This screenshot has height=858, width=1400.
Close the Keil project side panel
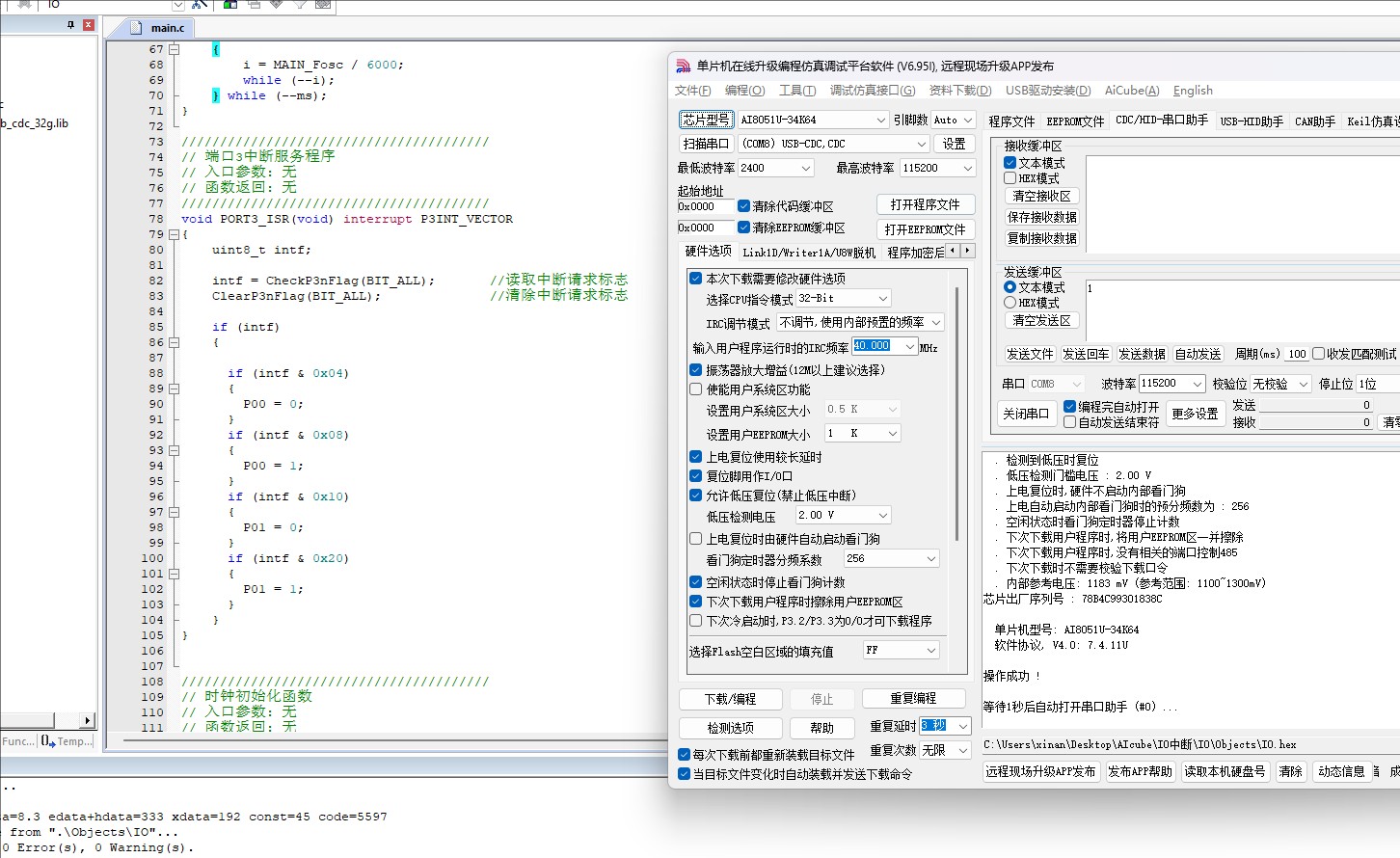coord(89,25)
